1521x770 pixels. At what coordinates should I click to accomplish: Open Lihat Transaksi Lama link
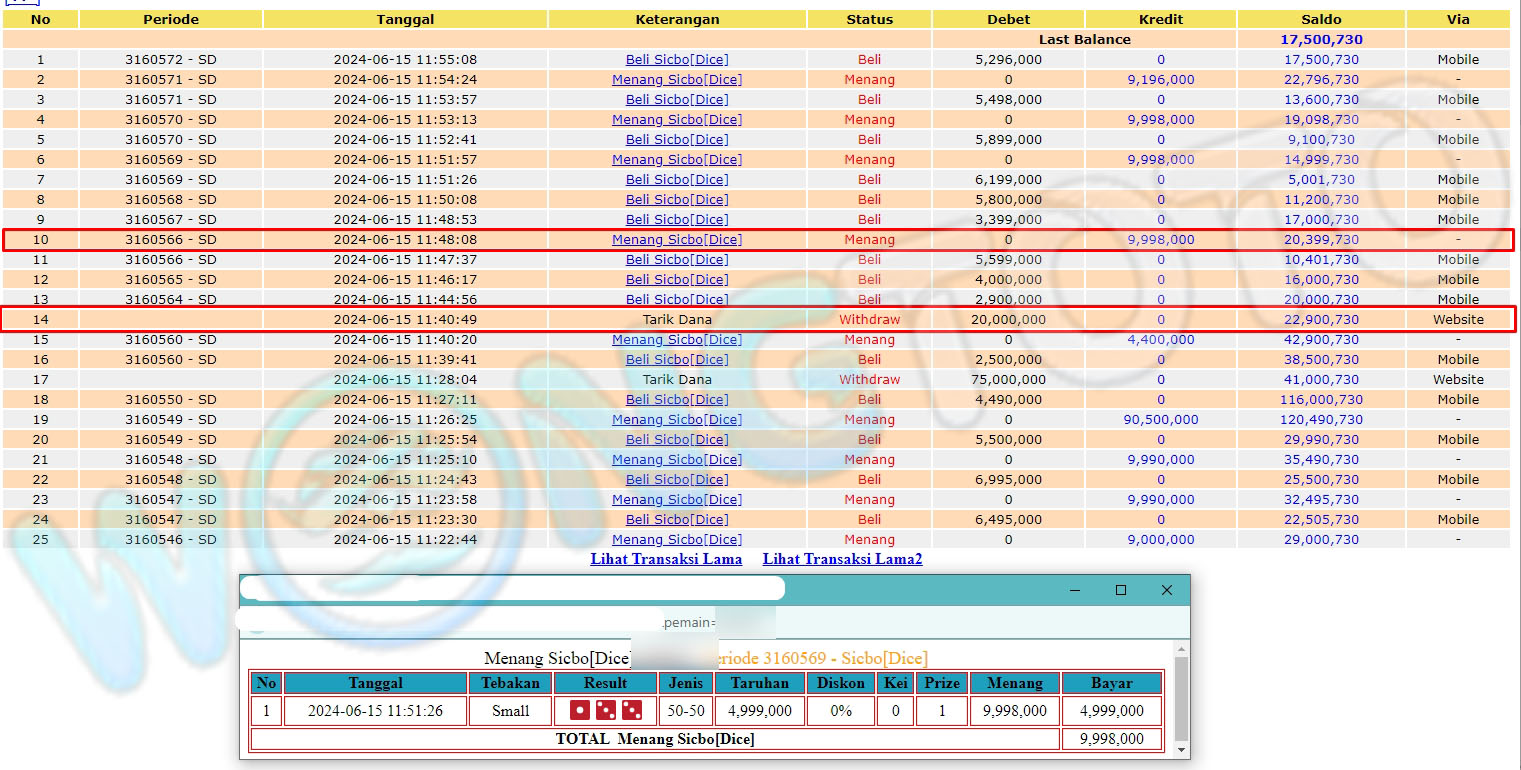coord(666,559)
